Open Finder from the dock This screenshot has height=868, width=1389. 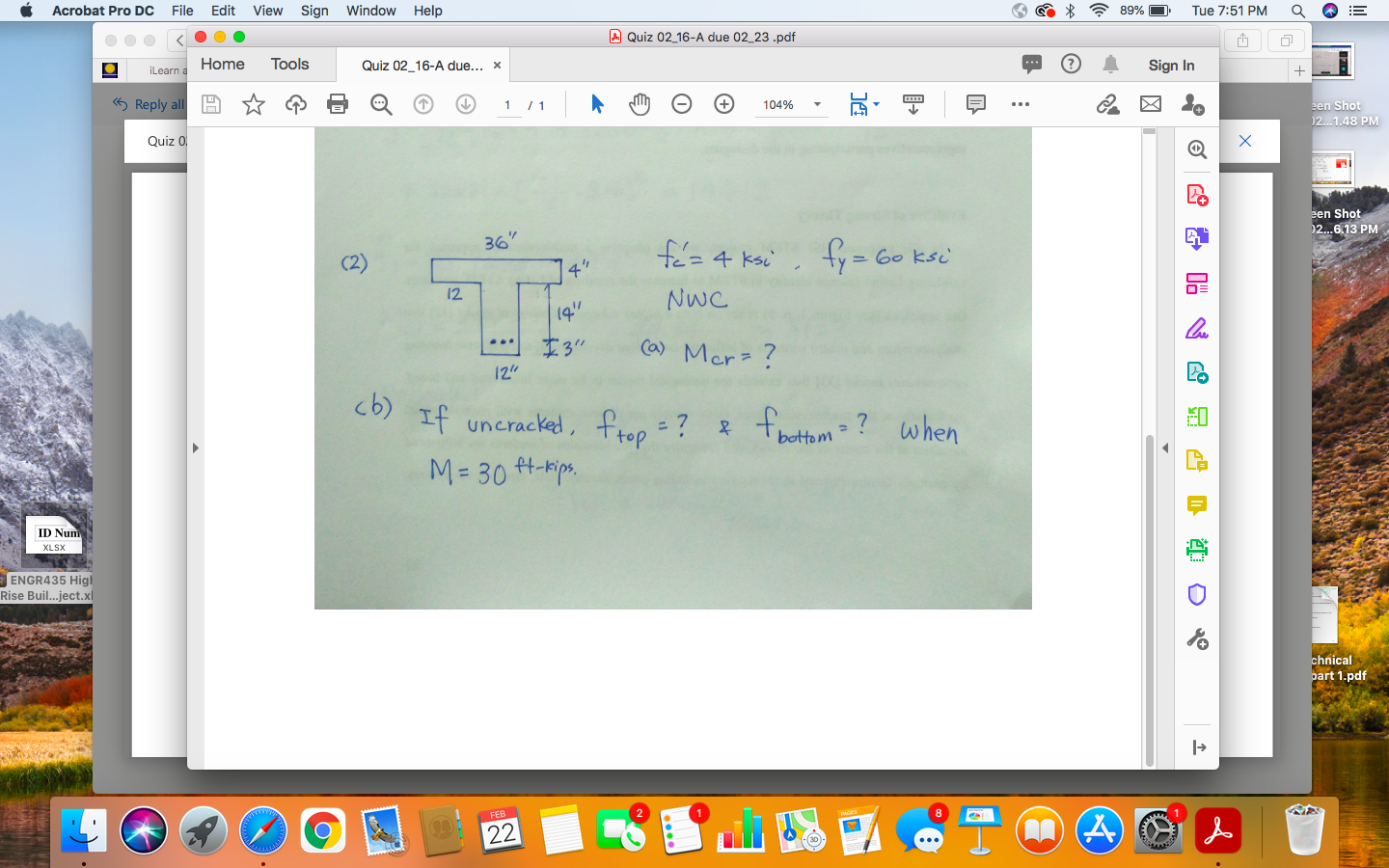point(84,829)
